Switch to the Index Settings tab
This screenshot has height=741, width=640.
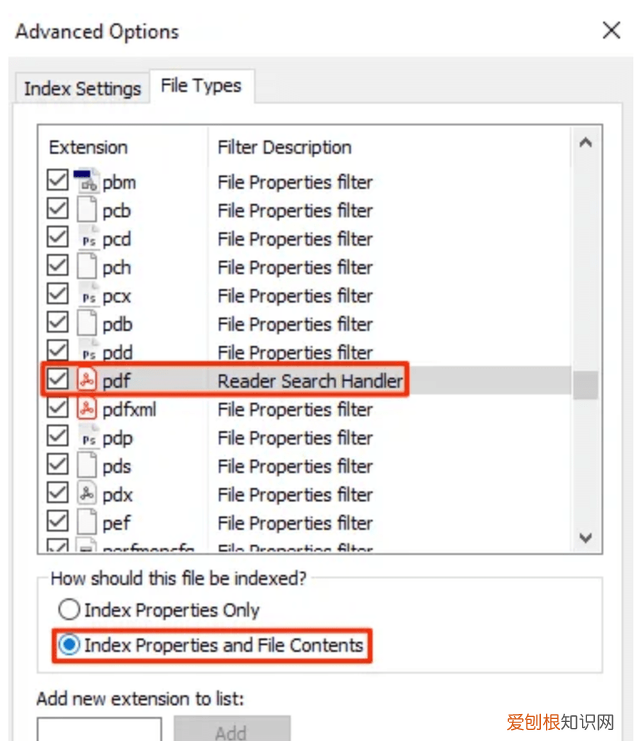(82, 88)
